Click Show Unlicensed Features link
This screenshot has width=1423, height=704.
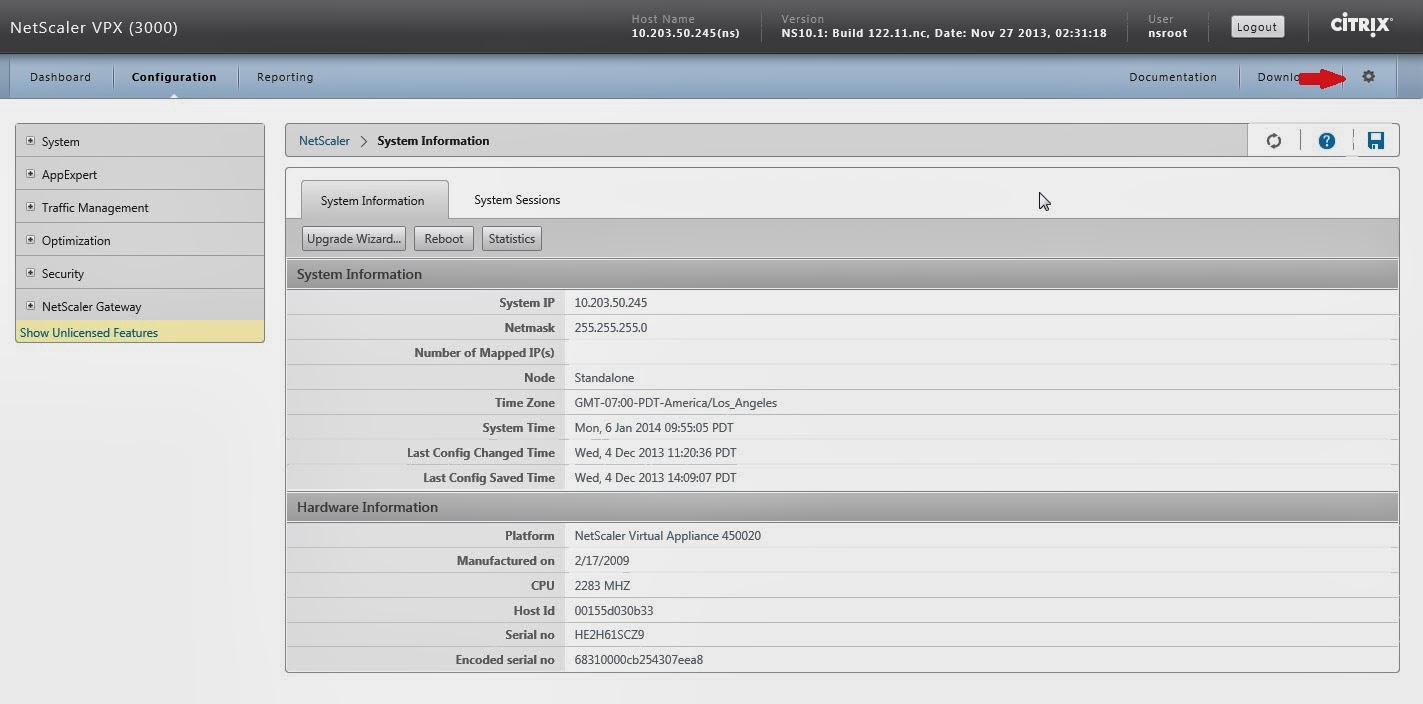[x=89, y=333]
